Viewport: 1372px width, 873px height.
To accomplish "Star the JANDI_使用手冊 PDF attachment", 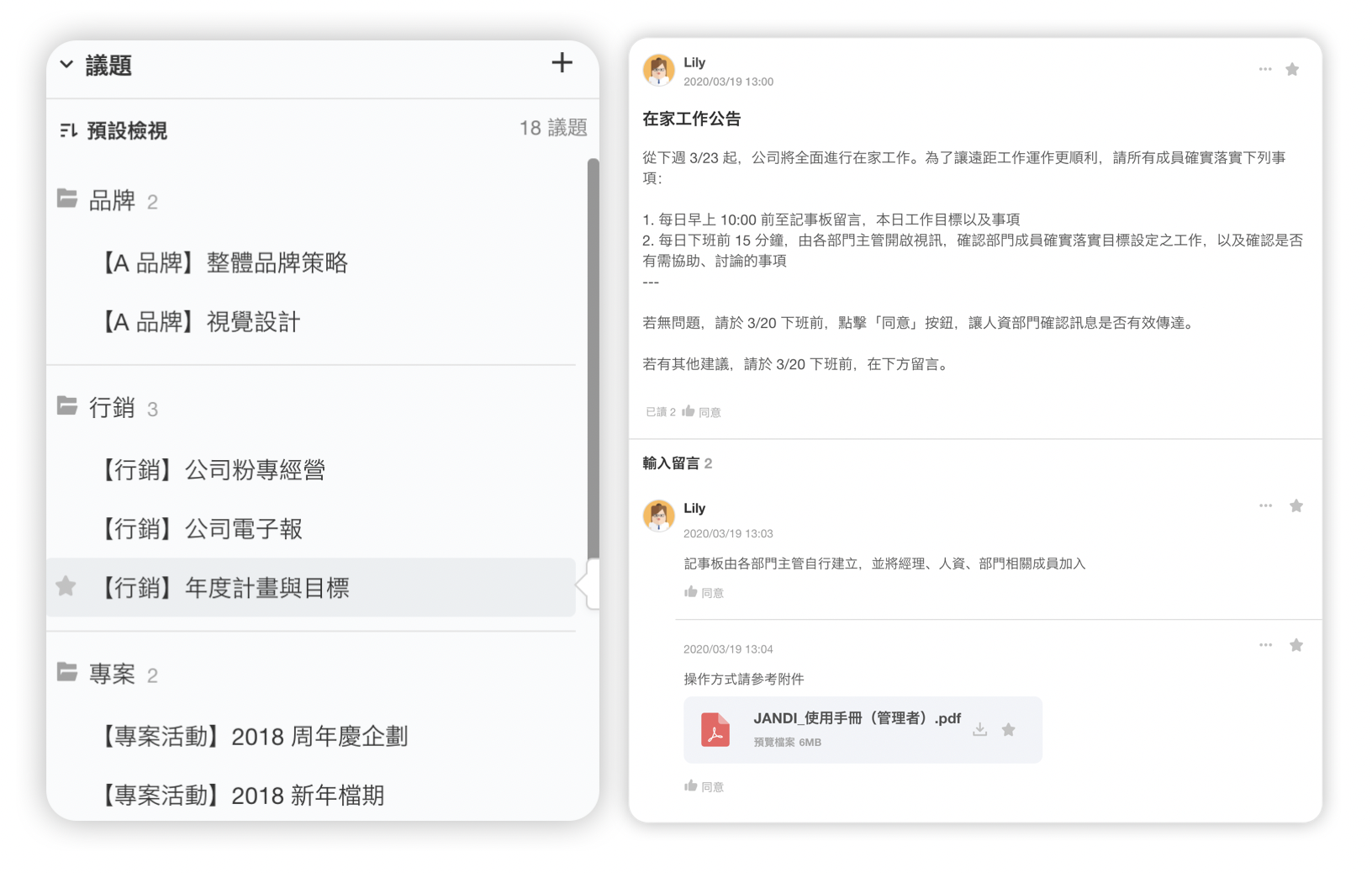I will [x=1008, y=730].
